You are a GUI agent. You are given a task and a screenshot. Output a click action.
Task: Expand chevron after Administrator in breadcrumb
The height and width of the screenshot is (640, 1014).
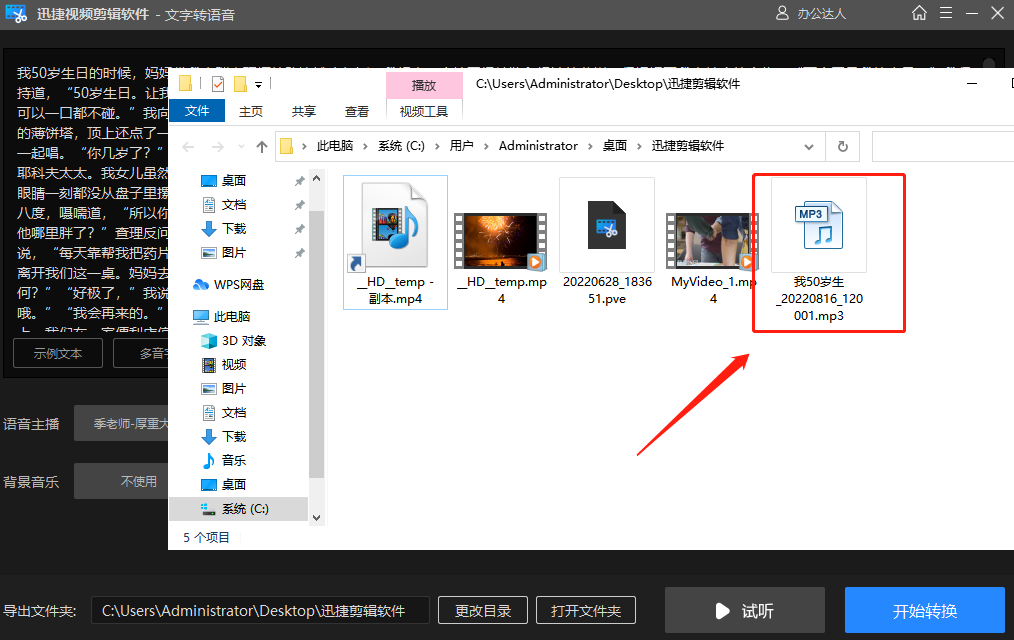click(x=590, y=147)
